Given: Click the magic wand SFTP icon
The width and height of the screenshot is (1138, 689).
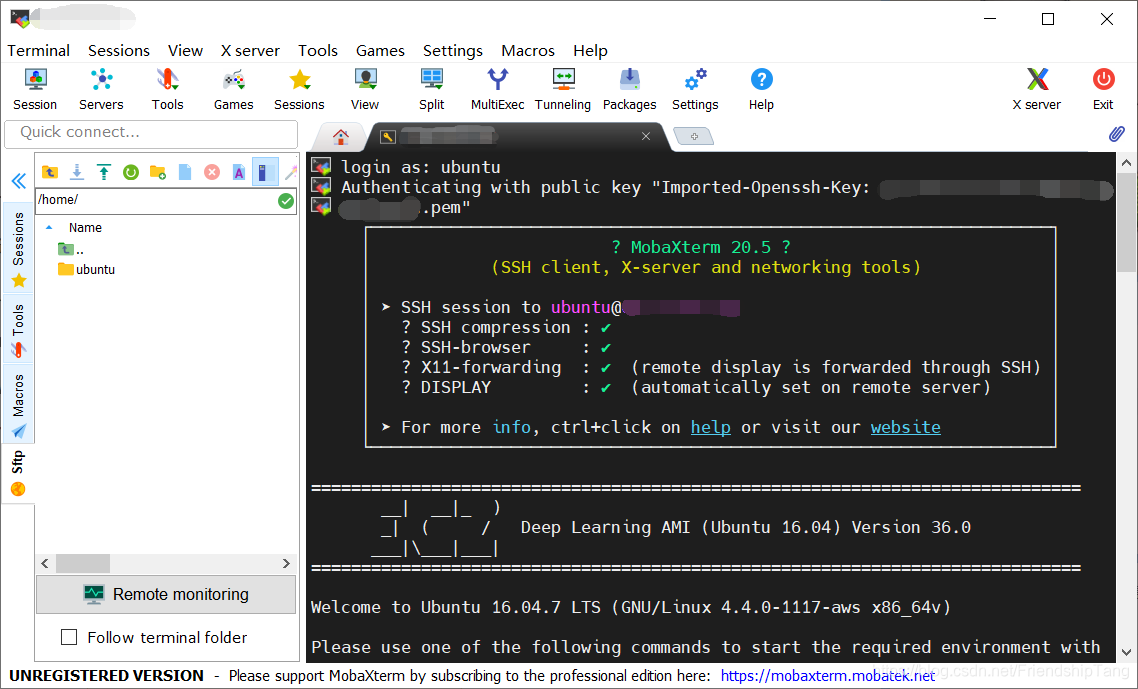Looking at the screenshot, I should pos(290,172).
